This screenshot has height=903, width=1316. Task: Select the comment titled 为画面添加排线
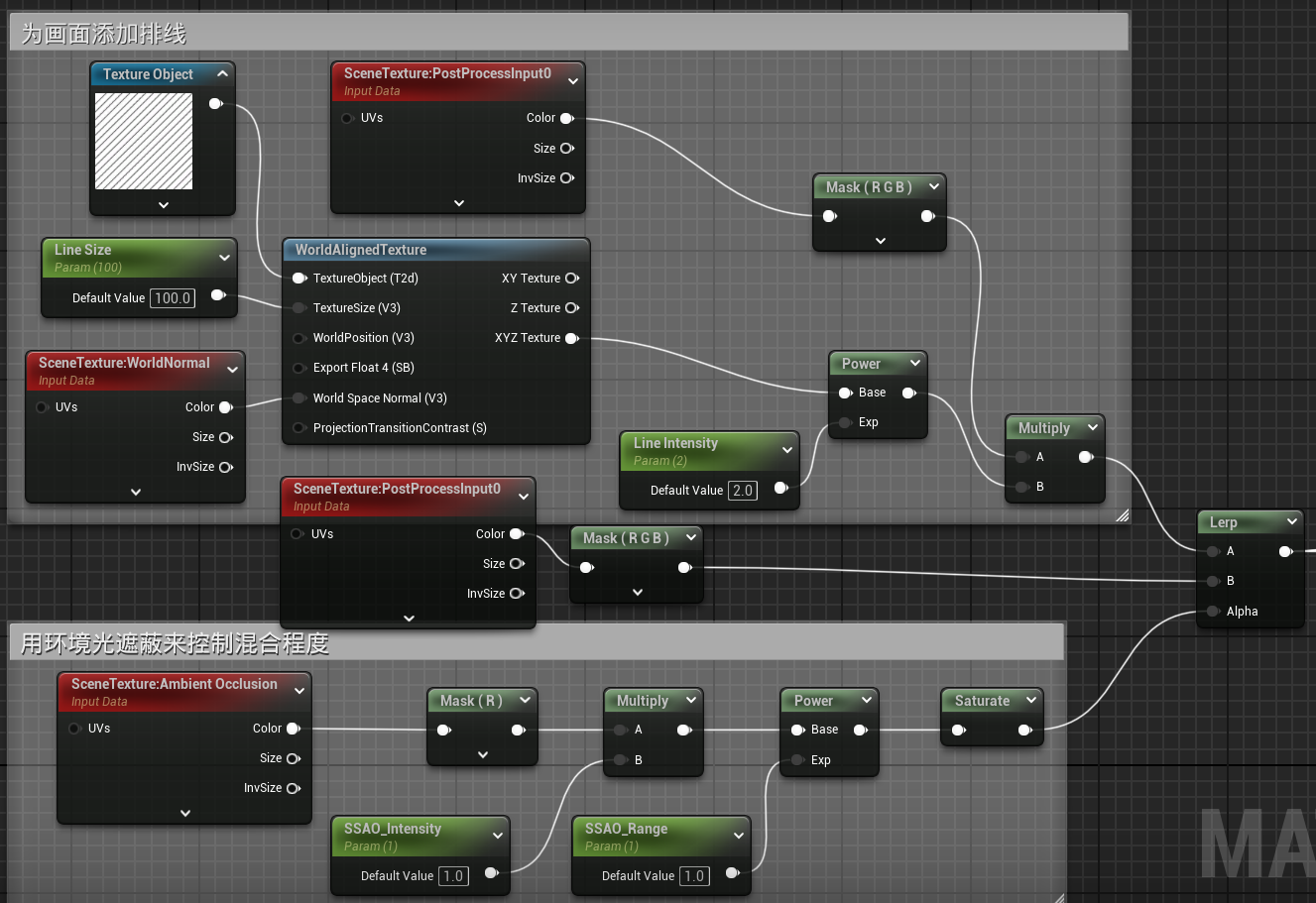click(104, 34)
